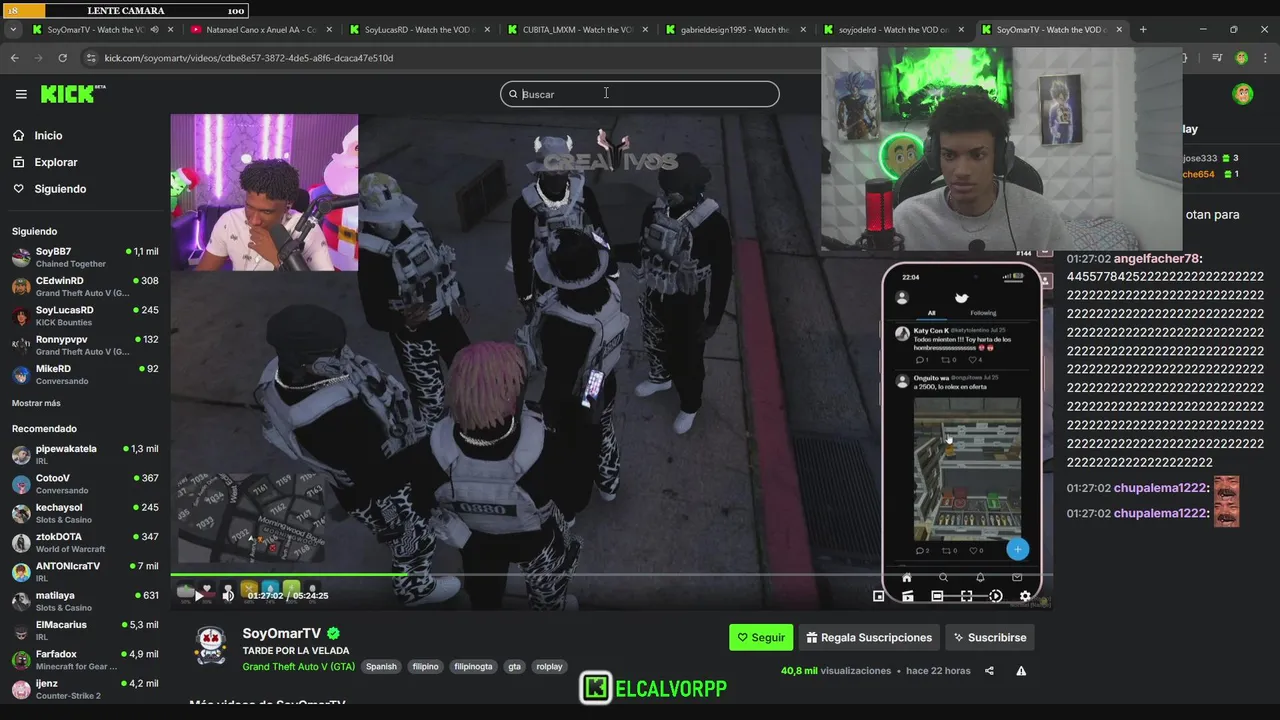Open the video player settings gear
The image size is (1280, 720).
coord(1025,596)
